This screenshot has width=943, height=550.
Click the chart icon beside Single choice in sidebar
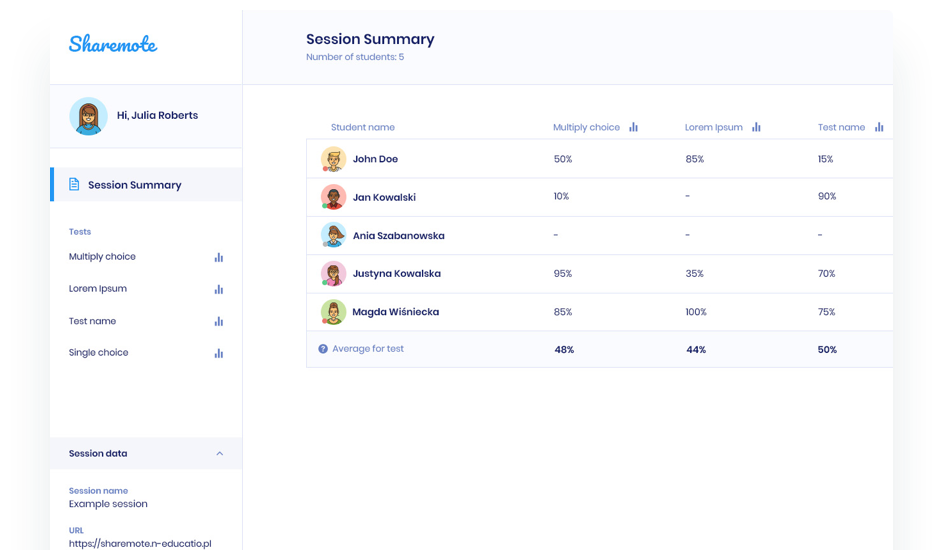point(218,353)
